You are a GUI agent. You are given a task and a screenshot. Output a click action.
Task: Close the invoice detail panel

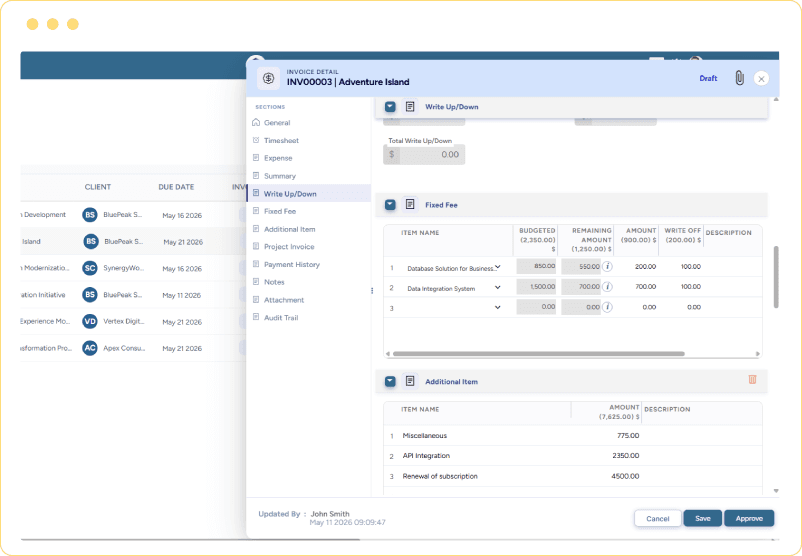click(761, 79)
